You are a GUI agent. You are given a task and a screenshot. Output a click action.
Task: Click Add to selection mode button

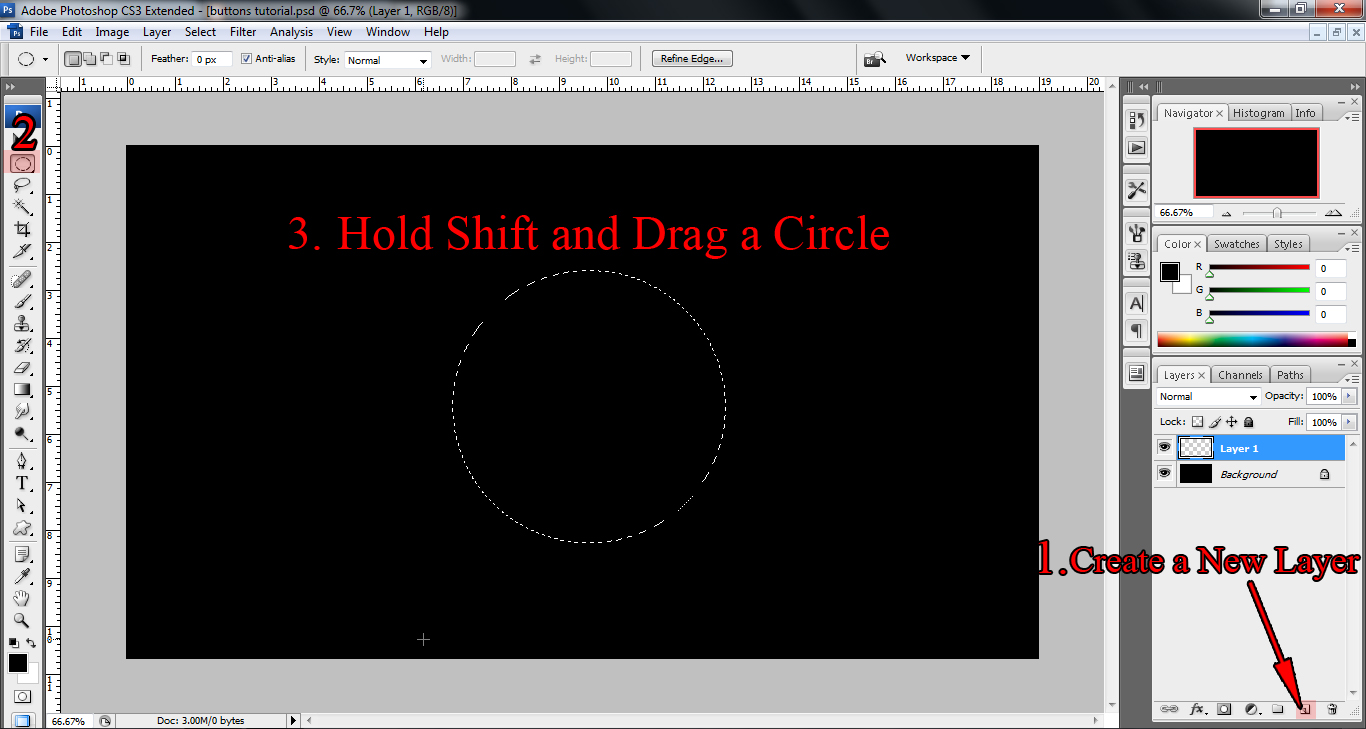pos(90,59)
